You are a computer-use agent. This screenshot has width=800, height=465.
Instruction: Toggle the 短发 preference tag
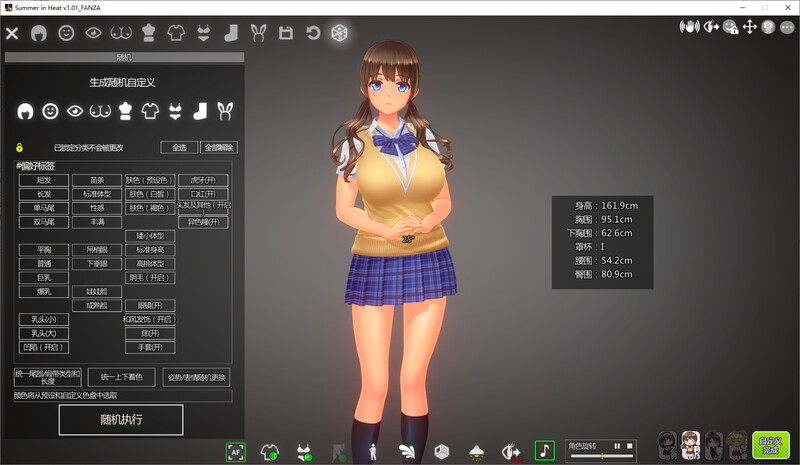click(x=44, y=180)
